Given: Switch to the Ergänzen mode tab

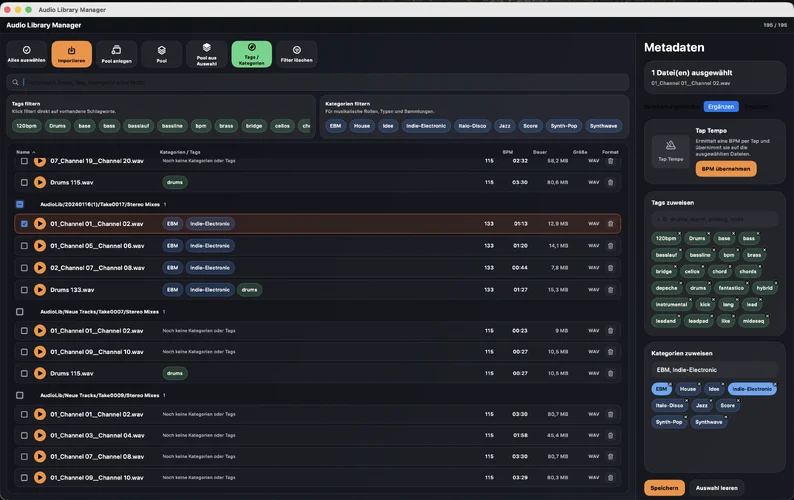Looking at the screenshot, I should tap(721, 106).
